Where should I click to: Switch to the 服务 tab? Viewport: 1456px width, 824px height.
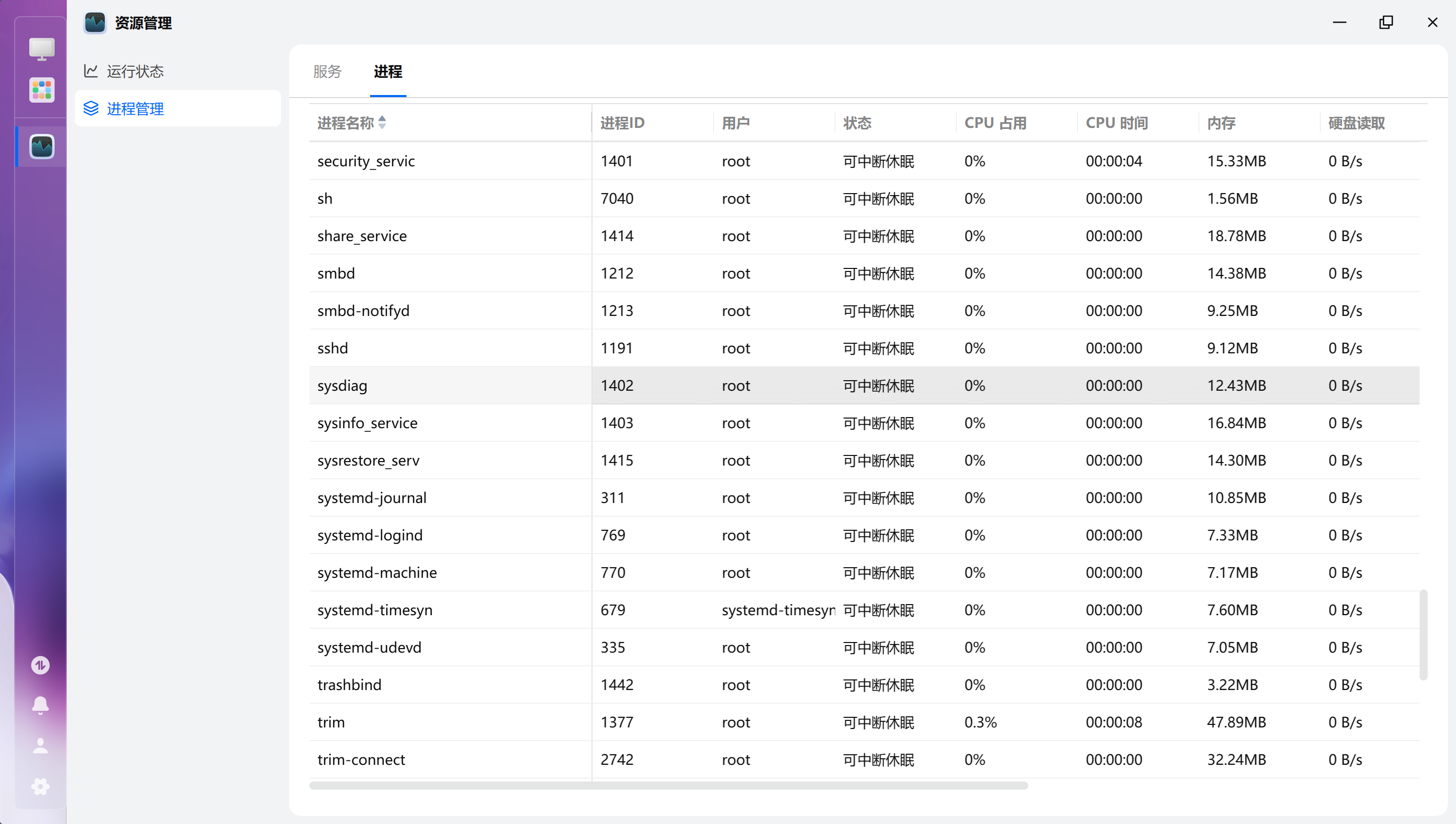click(x=327, y=71)
